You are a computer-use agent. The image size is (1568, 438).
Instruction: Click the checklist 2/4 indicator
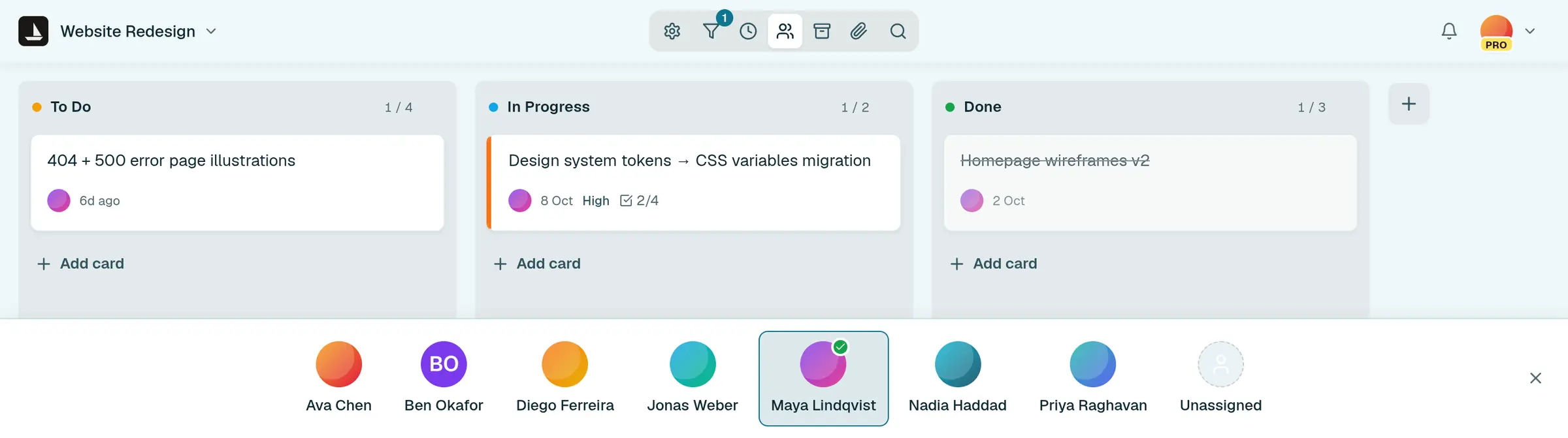[x=639, y=200]
